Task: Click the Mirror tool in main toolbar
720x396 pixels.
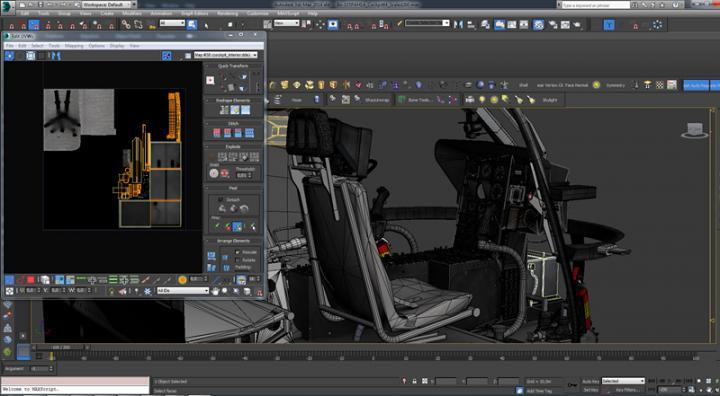Action: point(458,24)
